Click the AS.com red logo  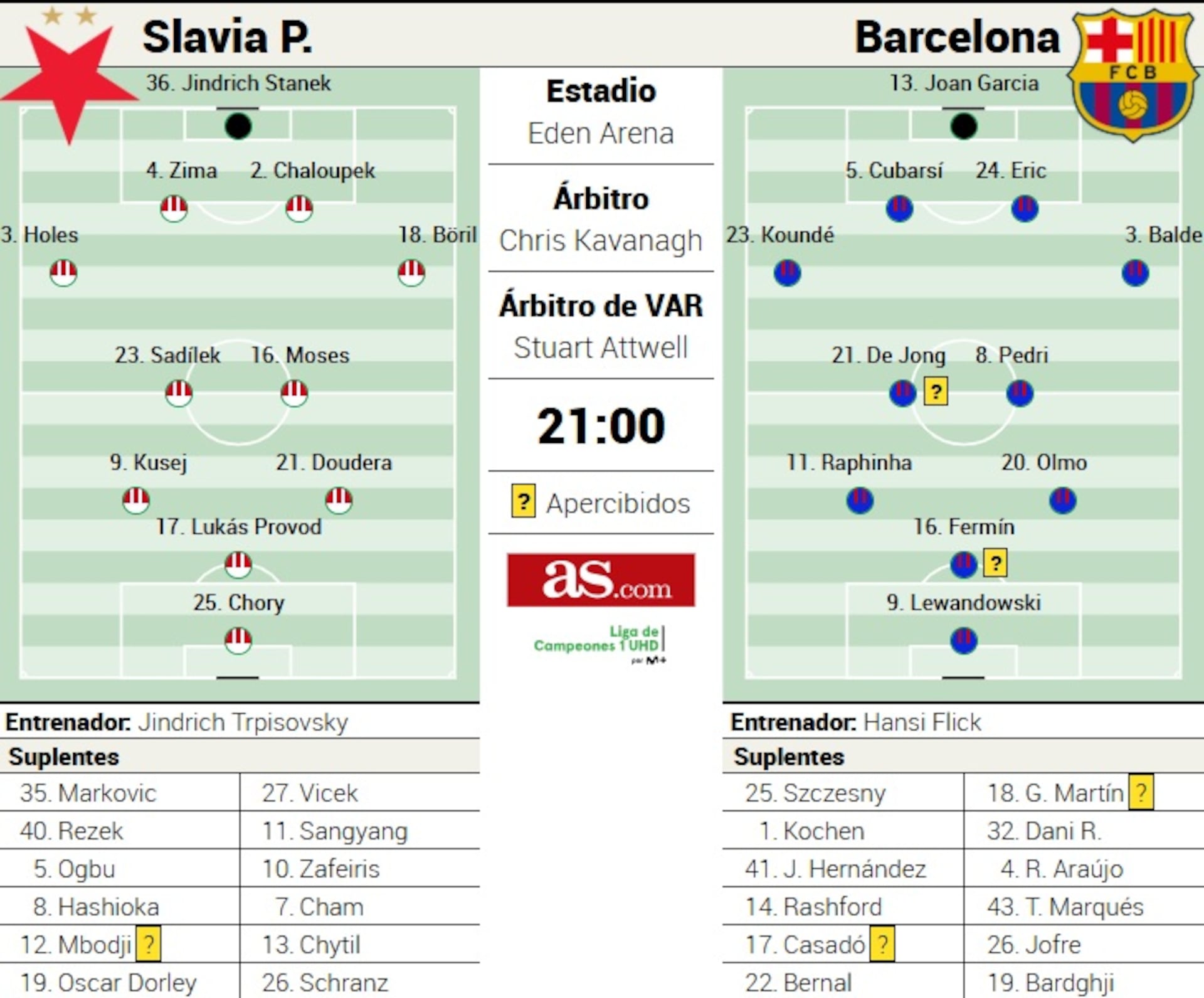(601, 580)
